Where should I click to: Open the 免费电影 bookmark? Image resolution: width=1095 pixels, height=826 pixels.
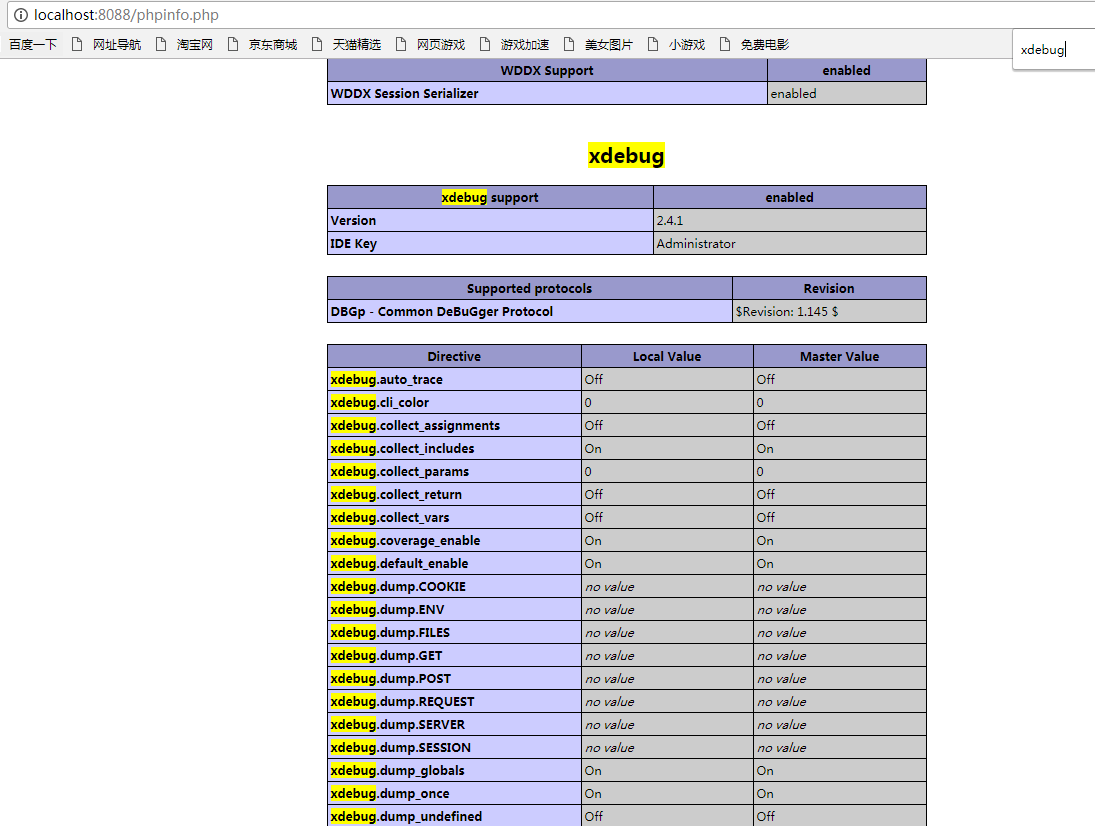pyautogui.click(x=755, y=45)
